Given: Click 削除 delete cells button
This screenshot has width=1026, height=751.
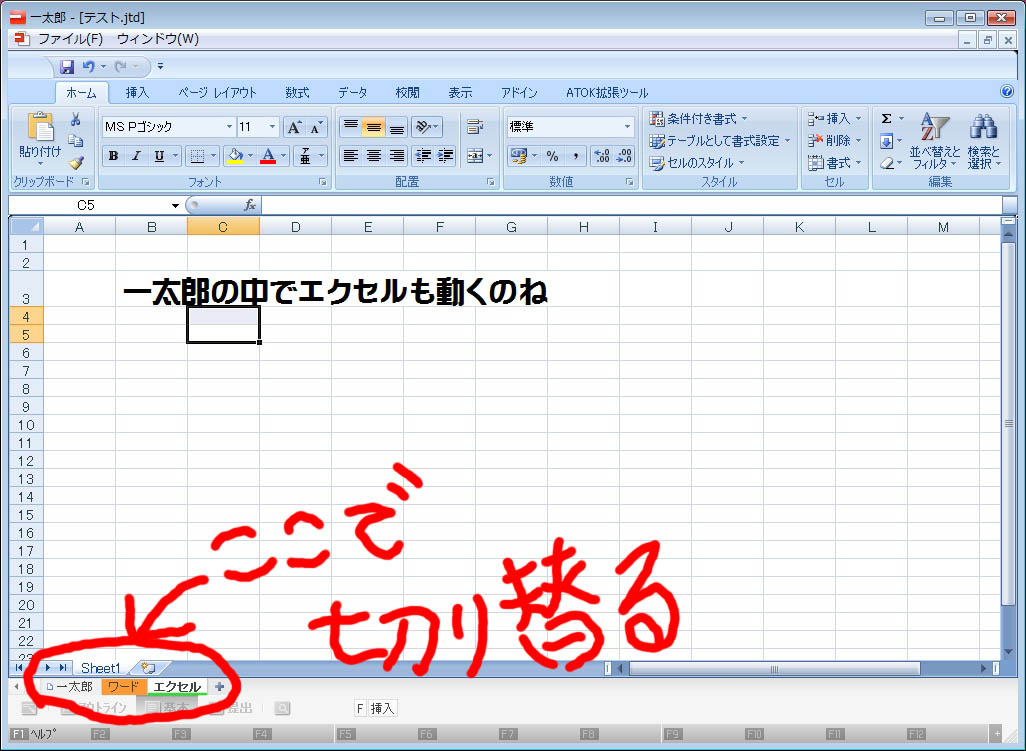Looking at the screenshot, I should (x=834, y=141).
